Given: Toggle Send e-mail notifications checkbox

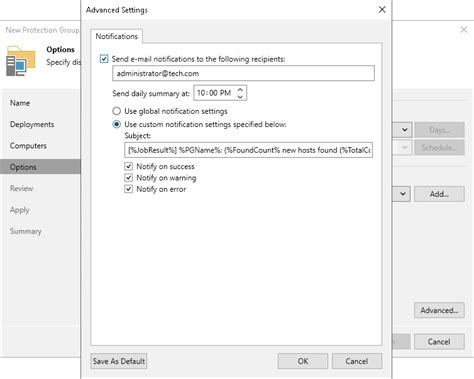Looking at the screenshot, I should [104, 59].
